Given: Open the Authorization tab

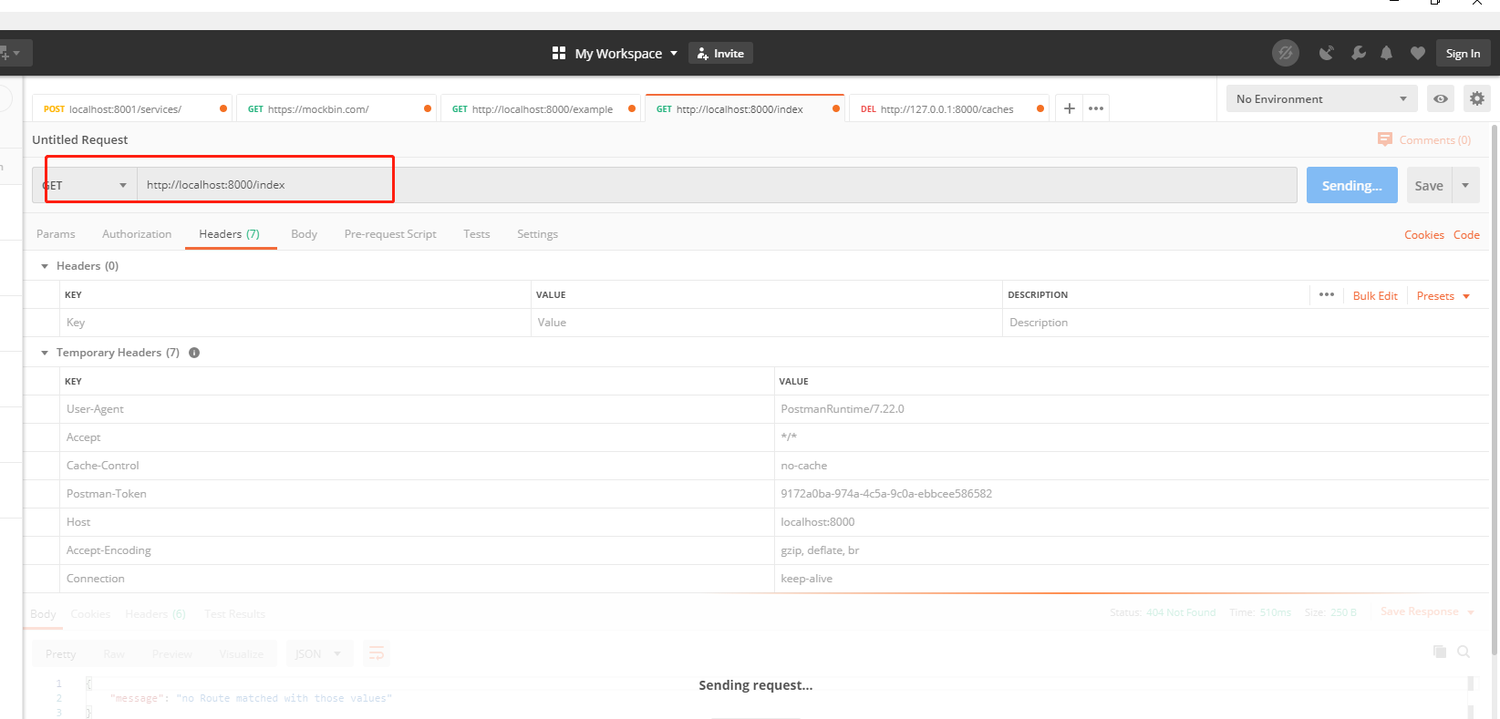Looking at the screenshot, I should point(137,234).
